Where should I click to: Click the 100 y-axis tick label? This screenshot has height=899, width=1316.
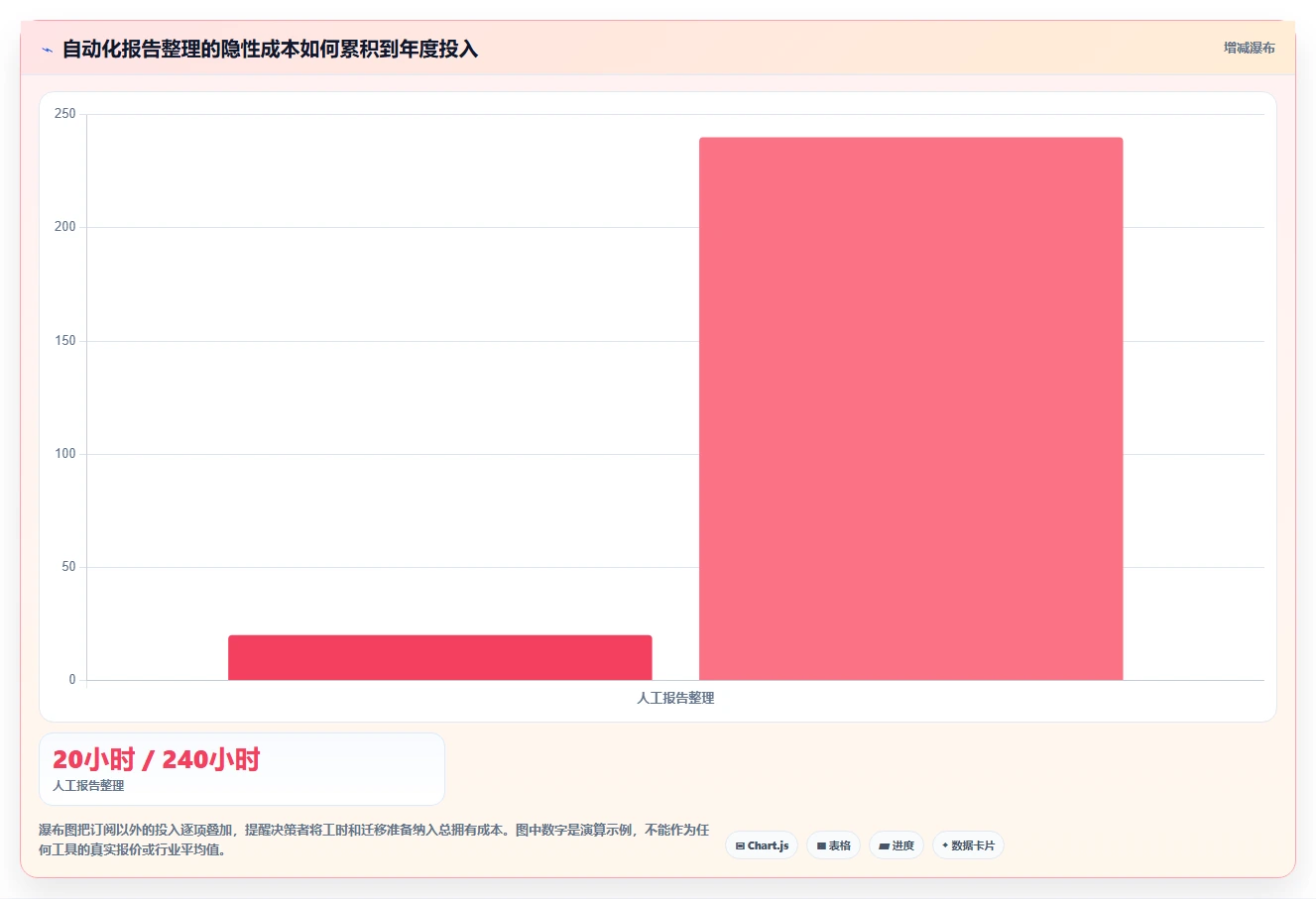(65, 454)
